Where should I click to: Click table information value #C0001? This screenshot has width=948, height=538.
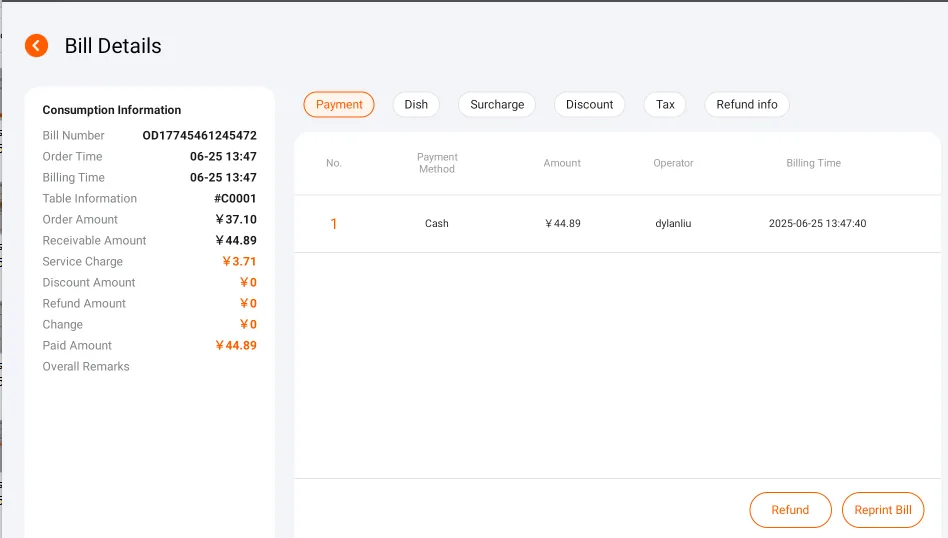pyautogui.click(x=235, y=198)
